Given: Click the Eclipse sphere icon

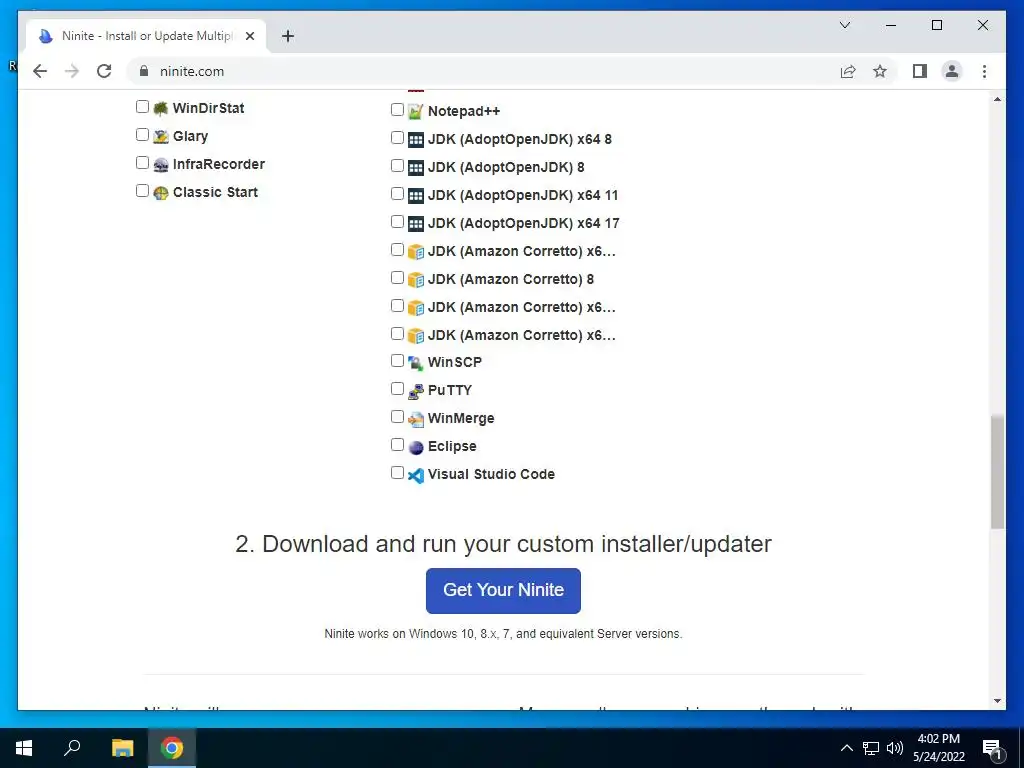Looking at the screenshot, I should (415, 447).
